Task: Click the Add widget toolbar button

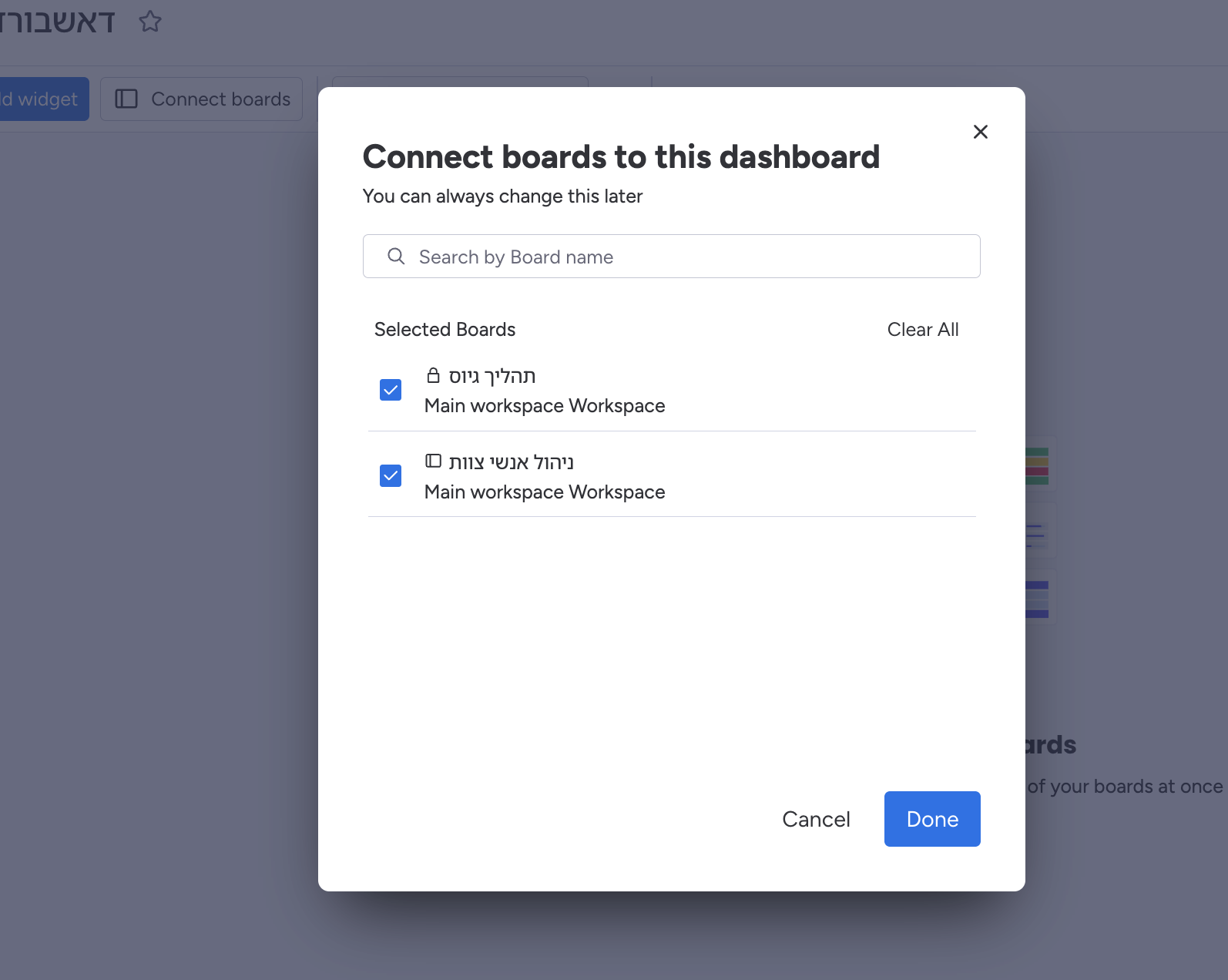Action: [43, 99]
